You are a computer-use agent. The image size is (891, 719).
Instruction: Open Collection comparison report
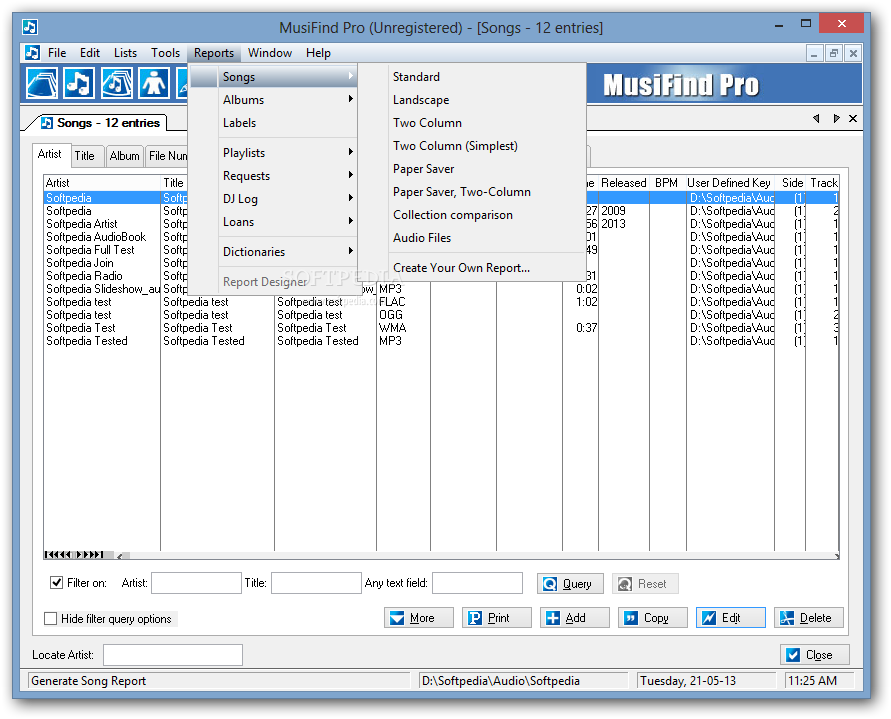click(x=452, y=215)
